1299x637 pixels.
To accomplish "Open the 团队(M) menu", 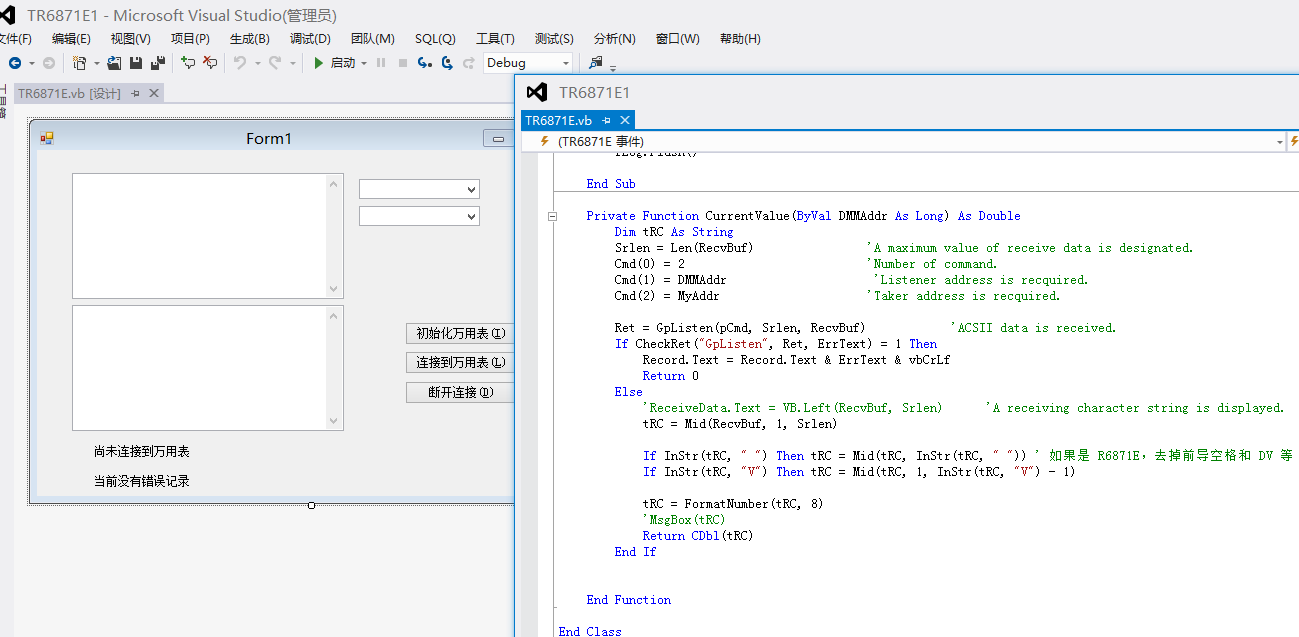I will point(372,39).
